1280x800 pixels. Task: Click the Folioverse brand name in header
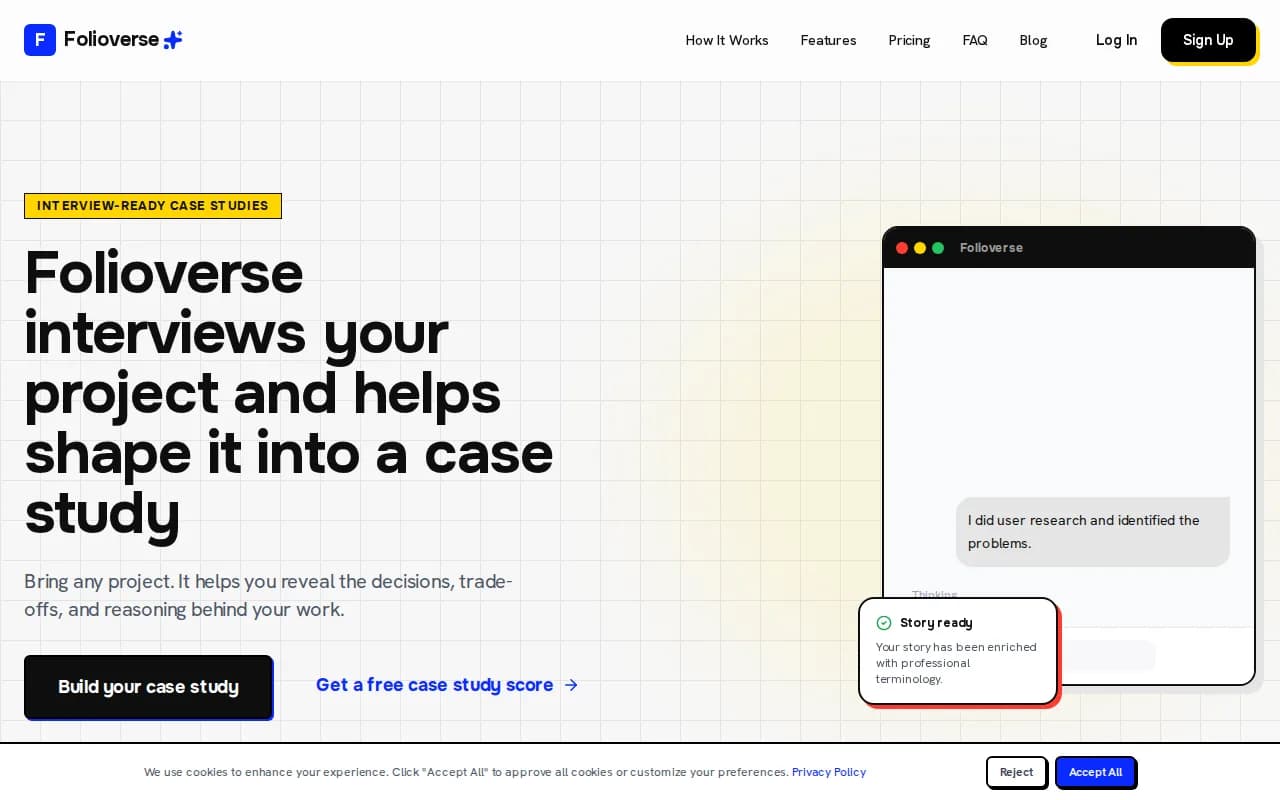111,39
